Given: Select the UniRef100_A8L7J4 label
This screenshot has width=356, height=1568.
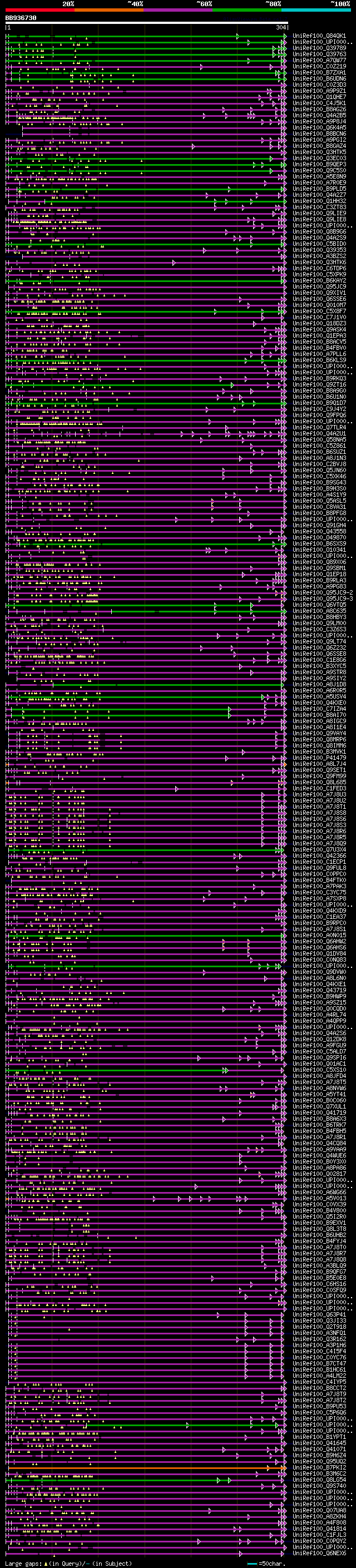Looking at the screenshot, I should pos(319,764).
